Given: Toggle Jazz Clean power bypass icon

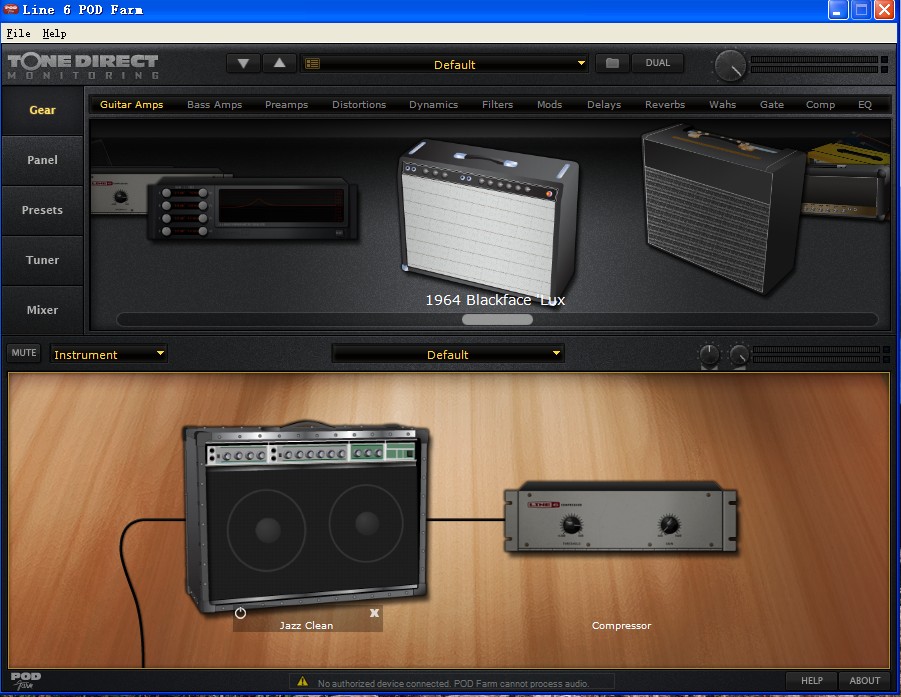Looking at the screenshot, I should pyautogui.click(x=240, y=613).
